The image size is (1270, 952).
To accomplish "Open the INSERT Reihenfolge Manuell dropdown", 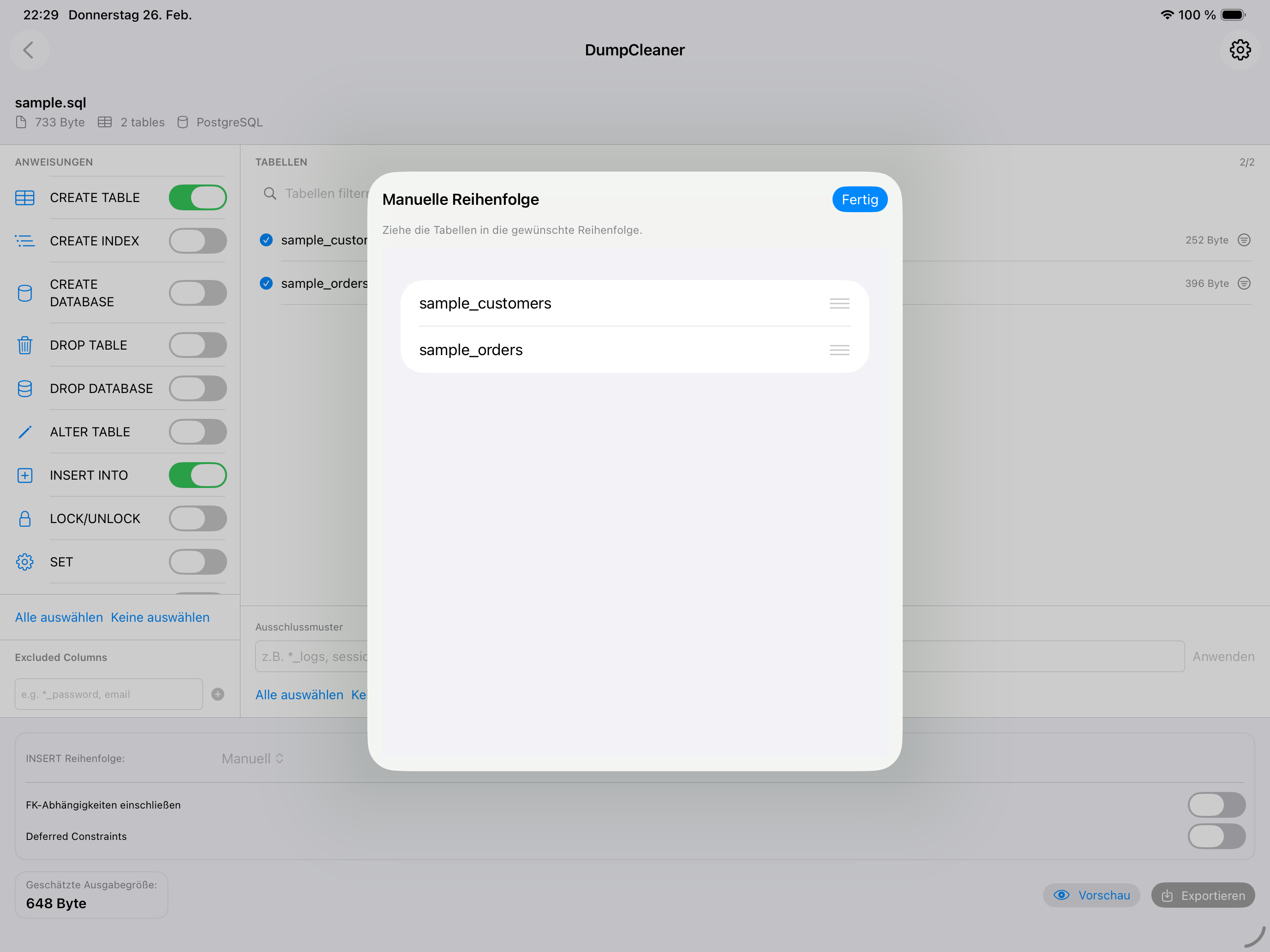I will pyautogui.click(x=252, y=759).
